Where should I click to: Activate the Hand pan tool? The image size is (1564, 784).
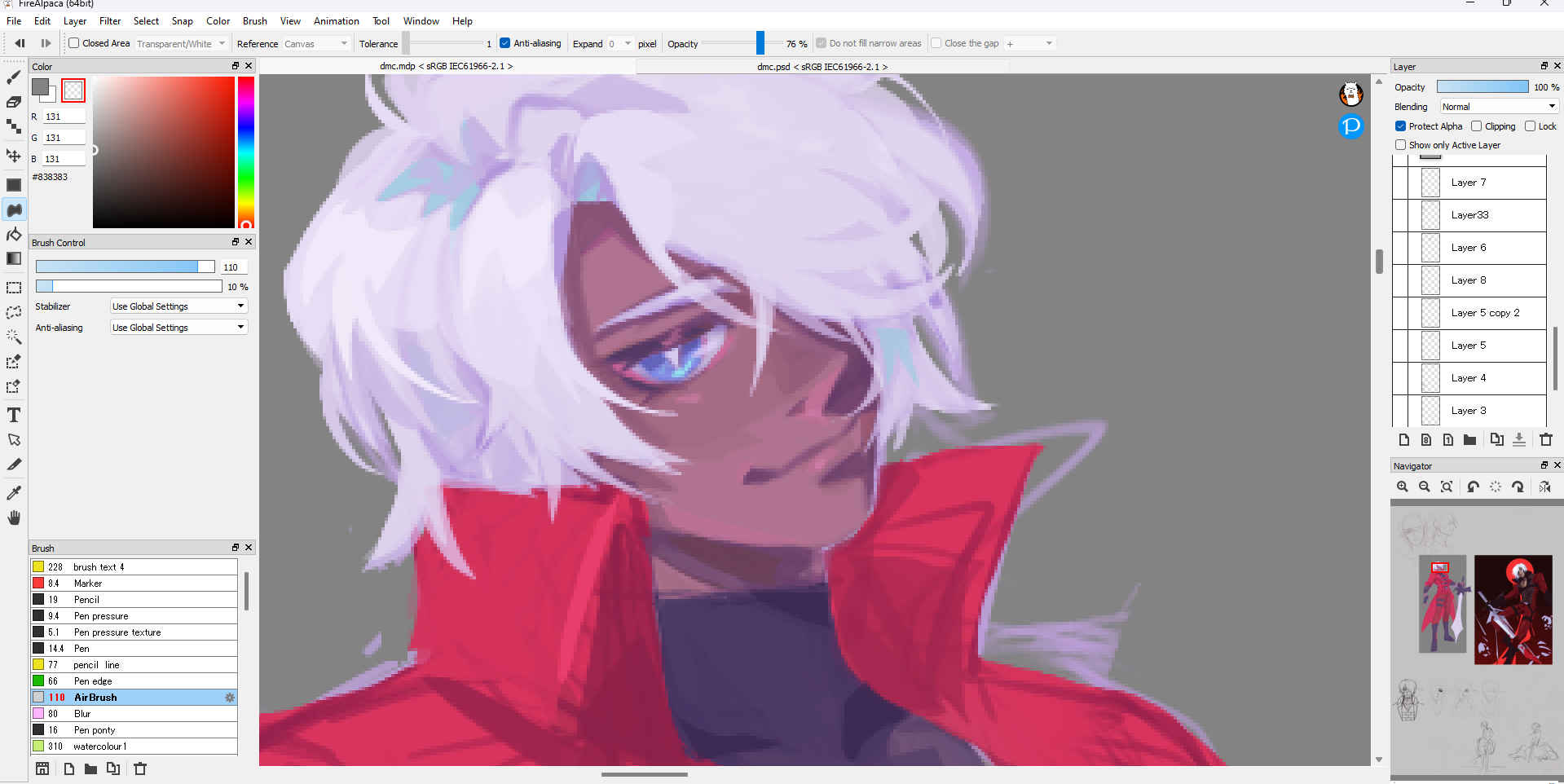coord(14,518)
